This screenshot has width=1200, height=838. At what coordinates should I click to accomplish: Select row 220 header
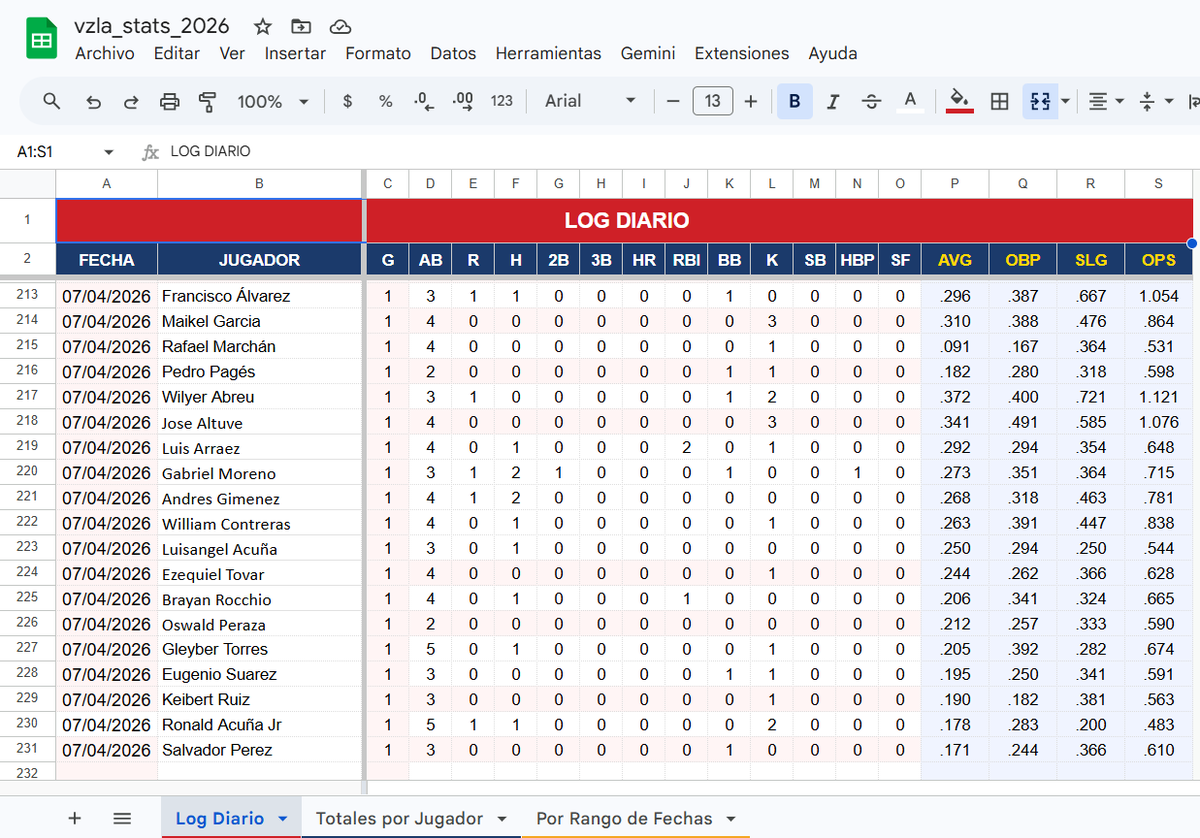27,472
